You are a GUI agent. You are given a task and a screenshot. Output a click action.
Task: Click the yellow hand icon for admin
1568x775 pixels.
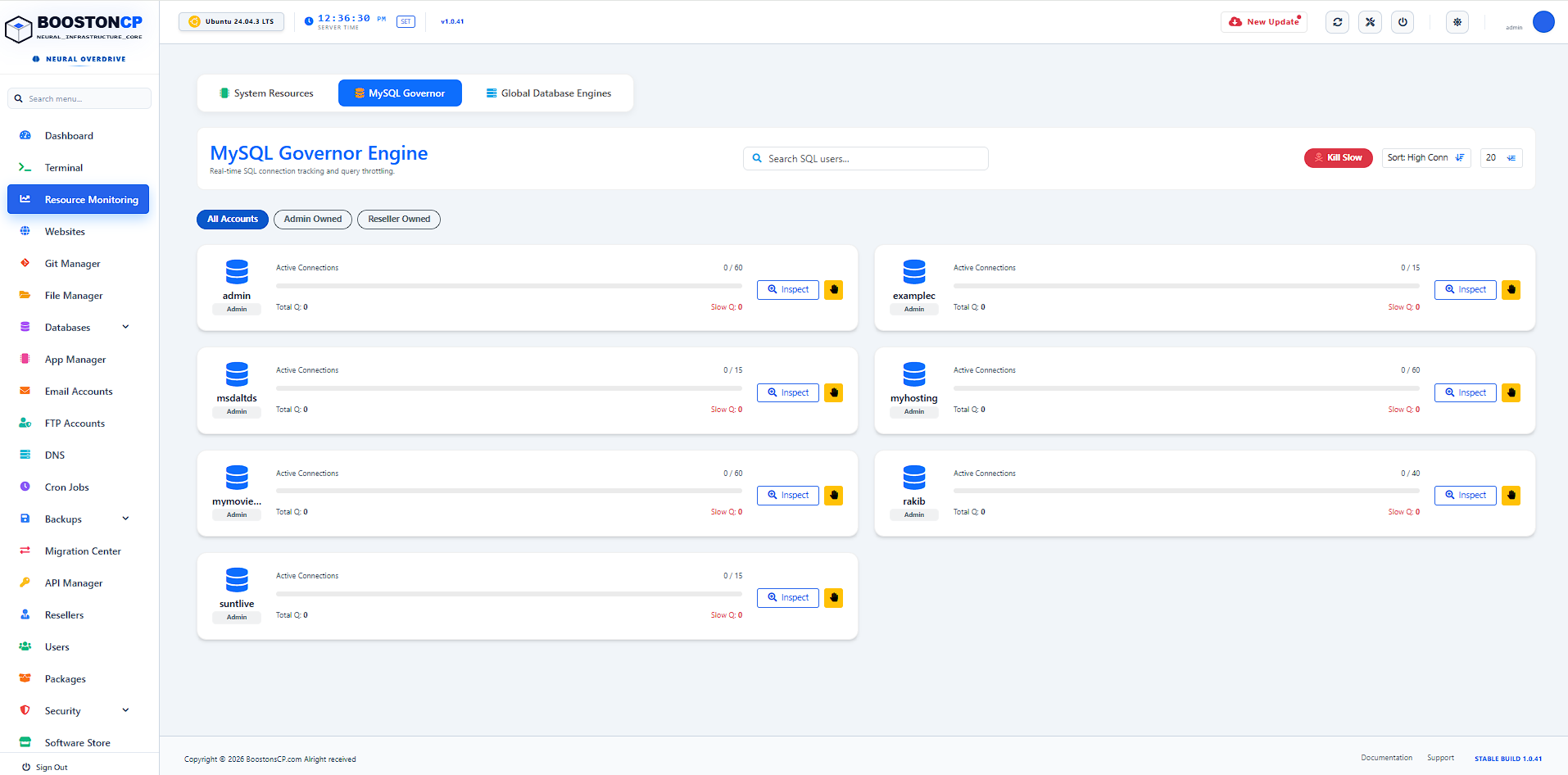834,289
